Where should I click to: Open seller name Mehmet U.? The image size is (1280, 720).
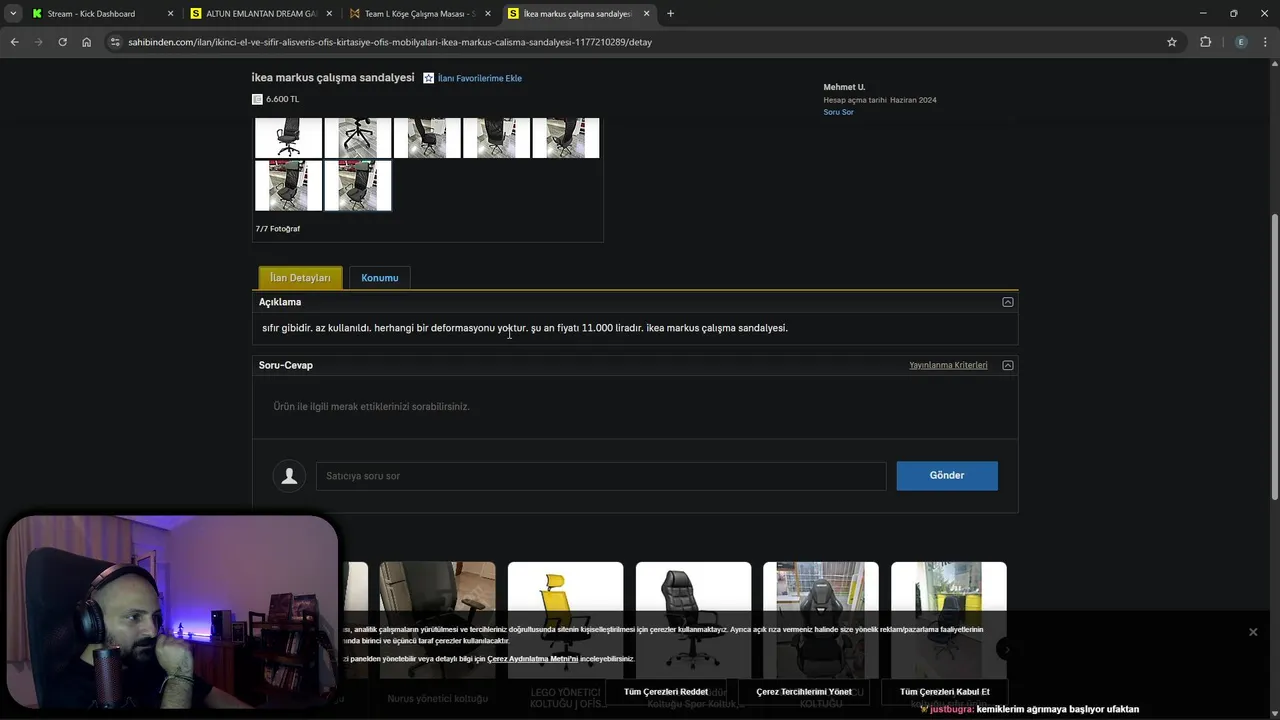844,87
